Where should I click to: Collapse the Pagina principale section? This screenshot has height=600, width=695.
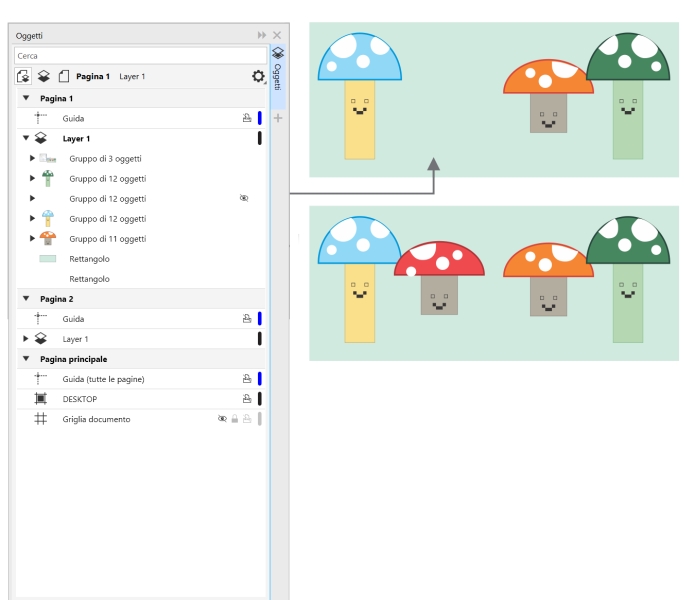[26, 359]
